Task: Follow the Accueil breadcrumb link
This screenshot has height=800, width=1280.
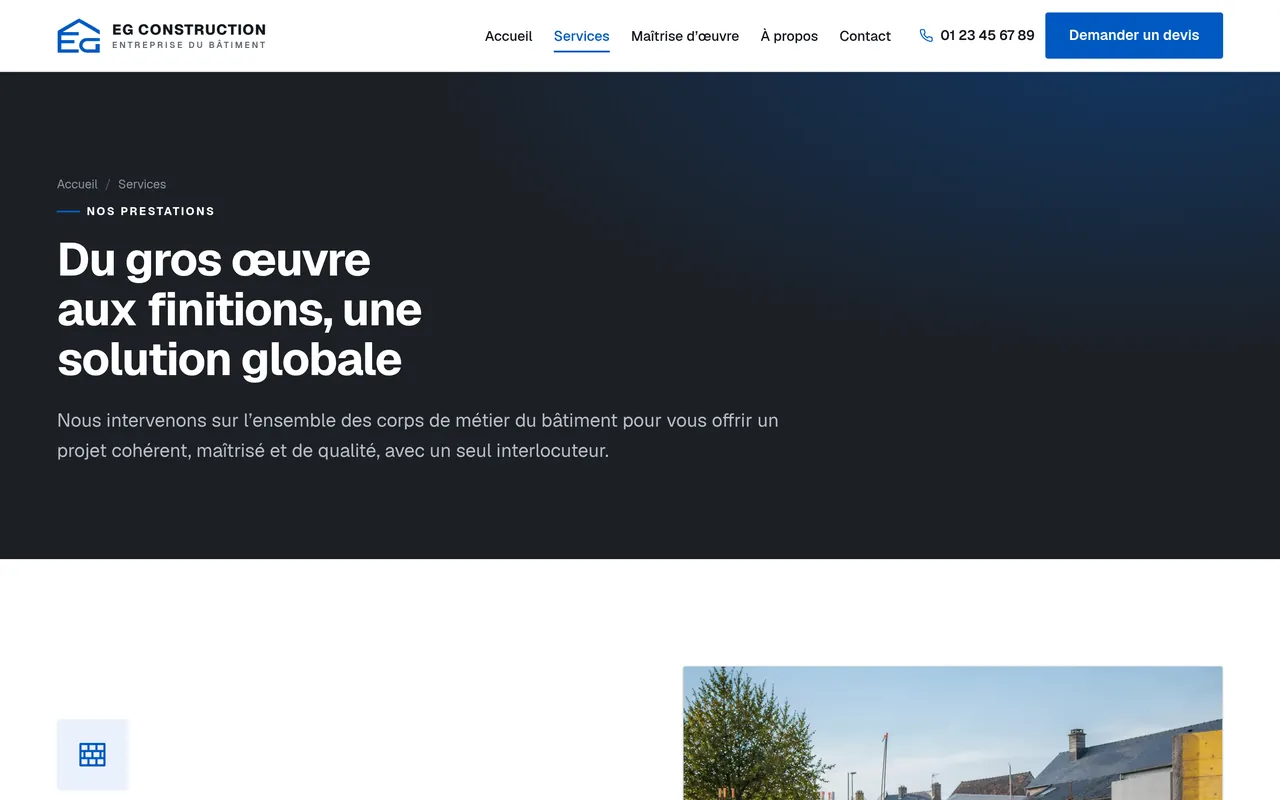Action: click(77, 184)
